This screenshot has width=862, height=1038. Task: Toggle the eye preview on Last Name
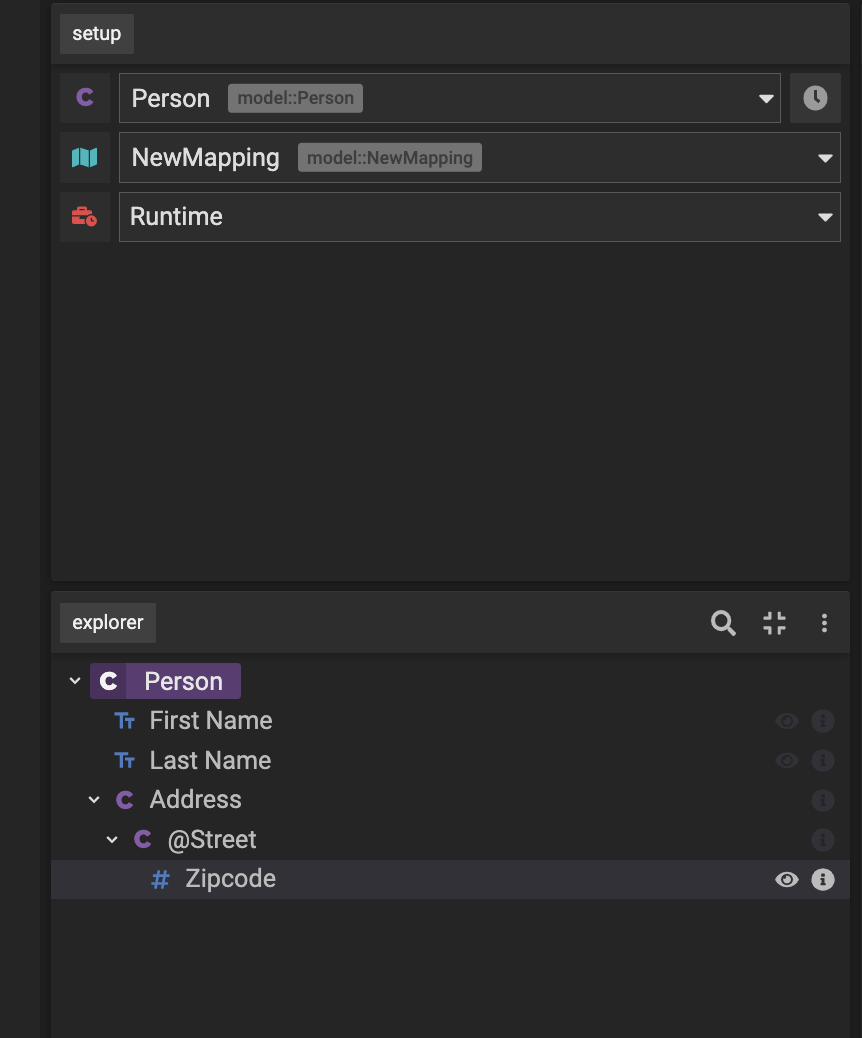click(x=787, y=761)
